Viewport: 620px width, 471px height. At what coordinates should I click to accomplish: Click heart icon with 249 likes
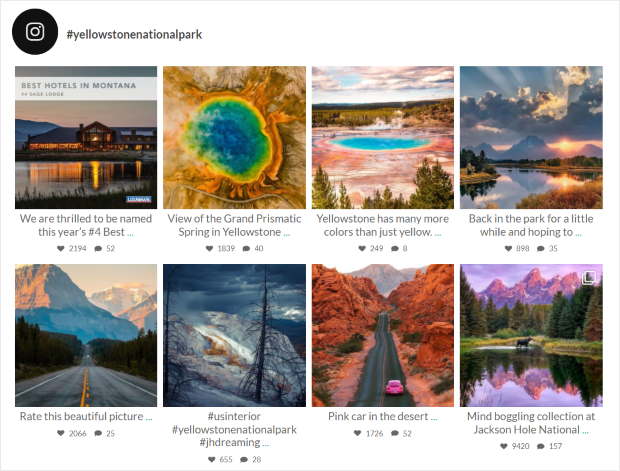click(x=362, y=248)
